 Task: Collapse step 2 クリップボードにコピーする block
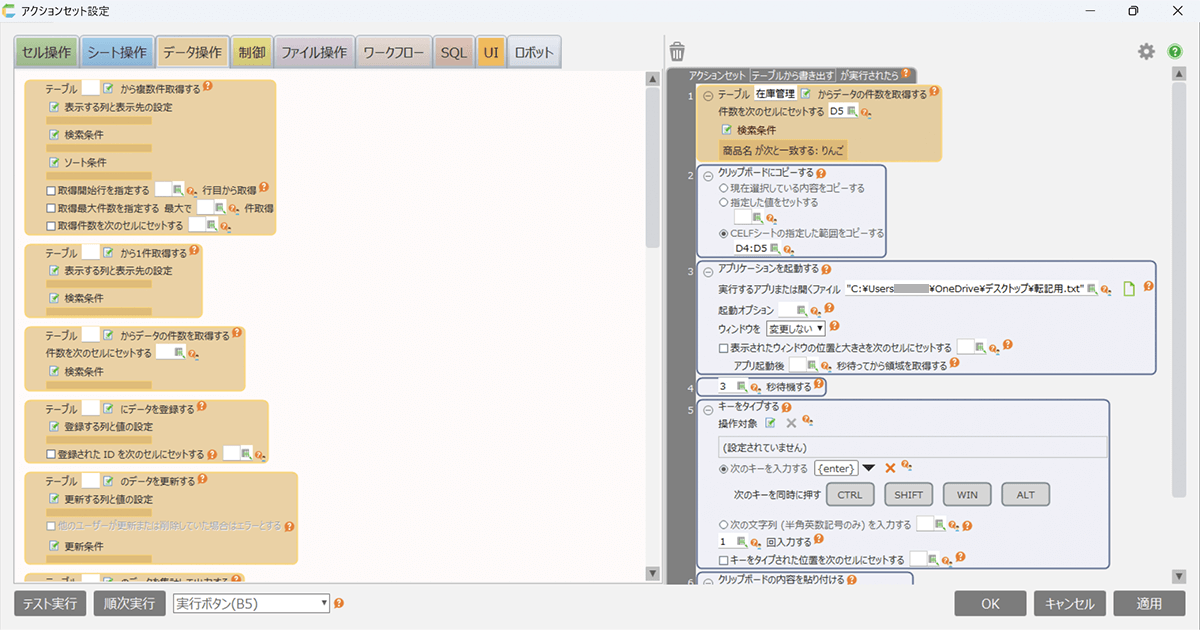point(708,174)
